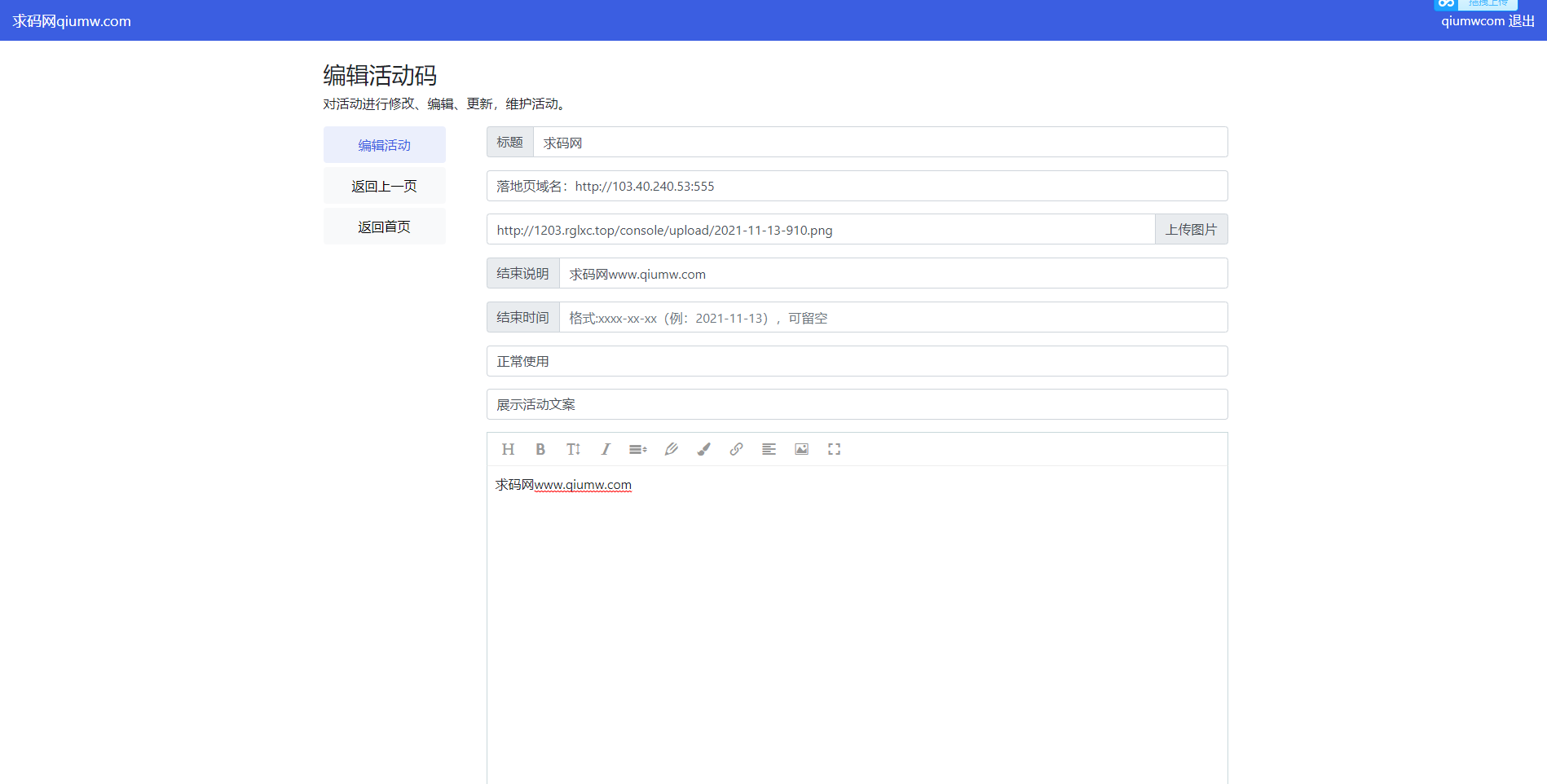The height and width of the screenshot is (784, 1547).
Task: Click the 求码网qiumw.com site logo
Action: [72, 21]
